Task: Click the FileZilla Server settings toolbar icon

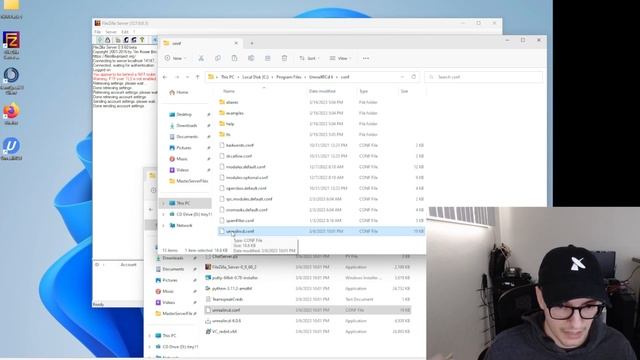Action: tap(118, 40)
